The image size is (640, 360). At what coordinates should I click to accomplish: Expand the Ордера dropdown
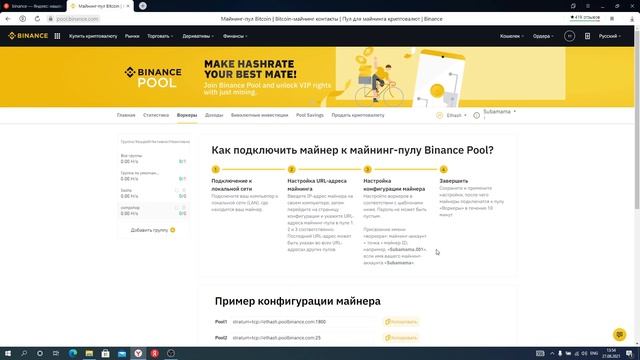pyautogui.click(x=543, y=36)
